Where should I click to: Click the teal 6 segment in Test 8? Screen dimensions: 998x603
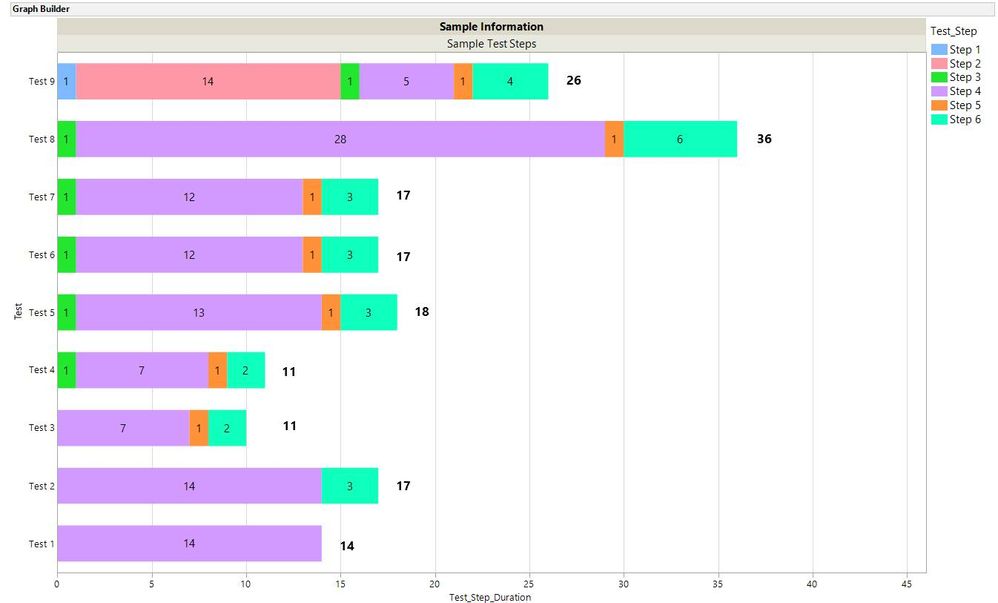[x=680, y=139]
